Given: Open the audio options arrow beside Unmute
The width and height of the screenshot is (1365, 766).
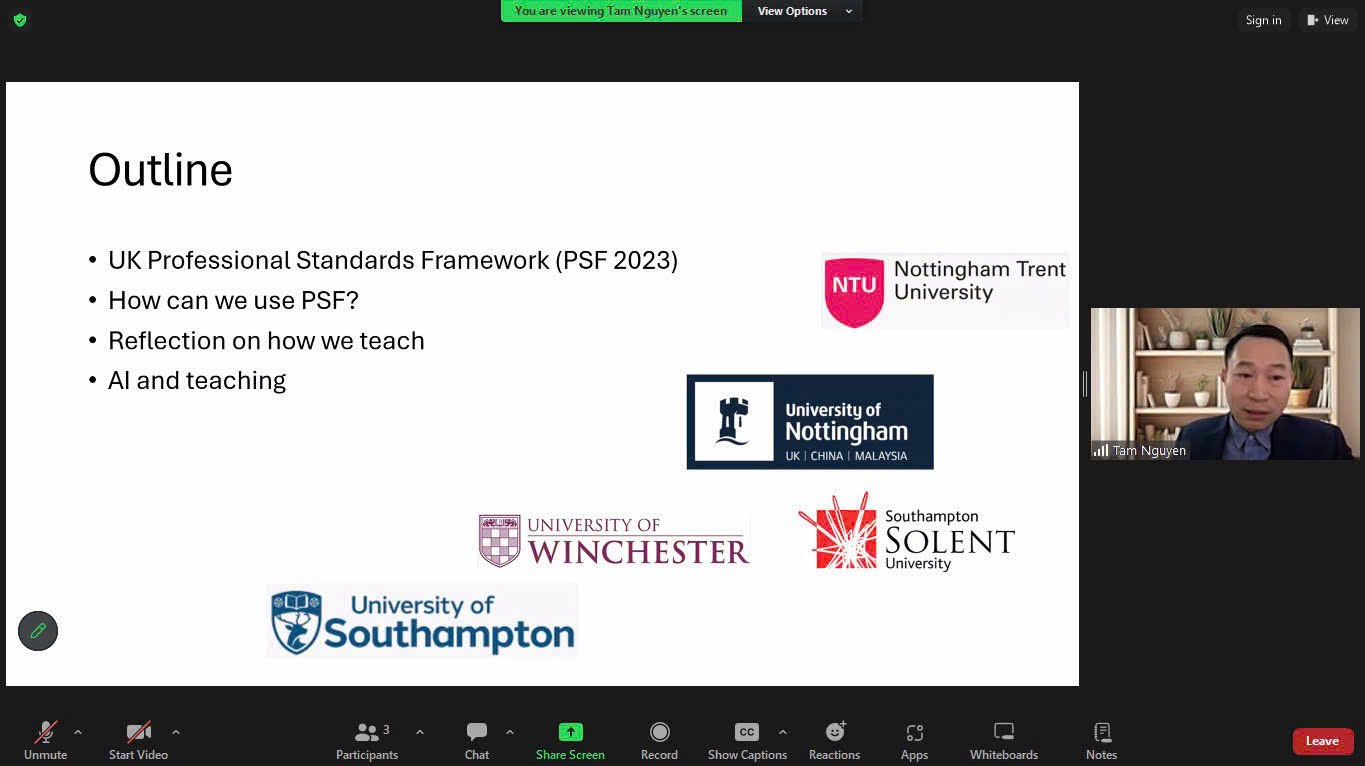Looking at the screenshot, I should 78,732.
